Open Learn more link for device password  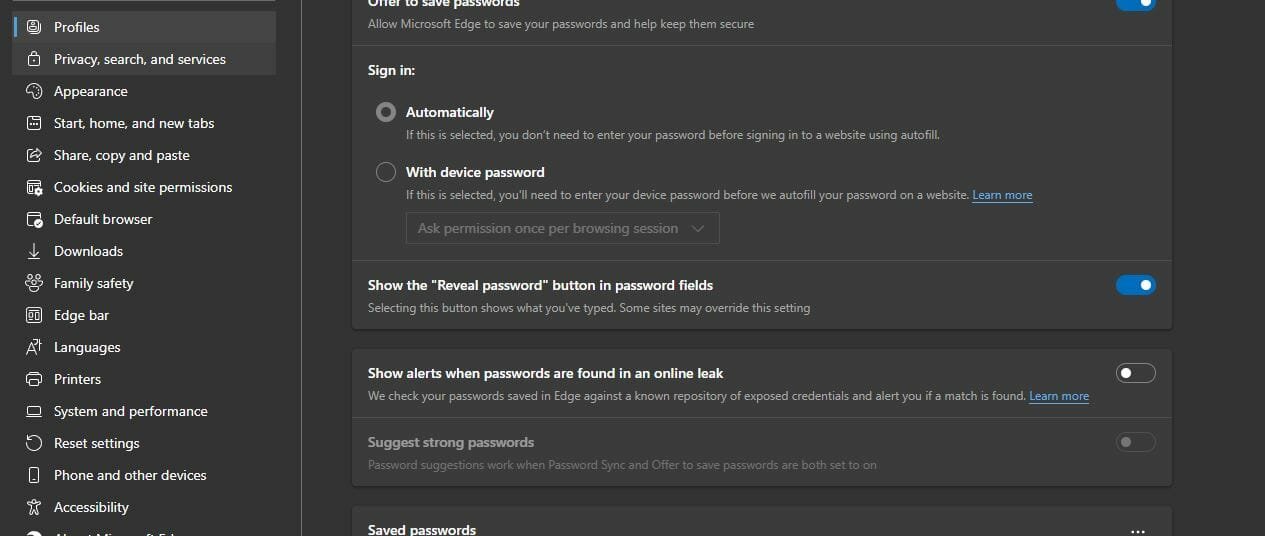click(x=1002, y=195)
